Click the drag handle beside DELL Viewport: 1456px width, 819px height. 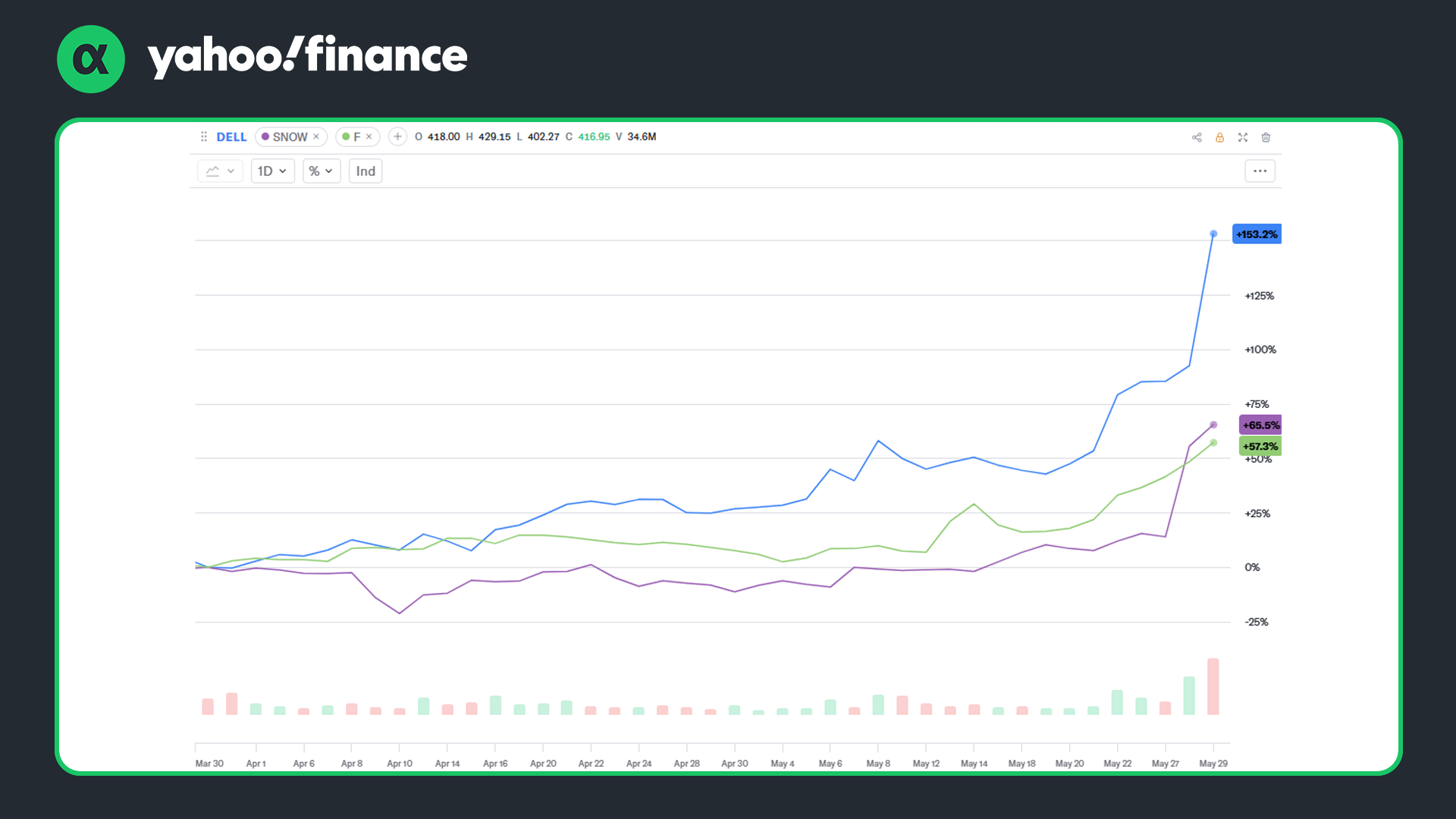pos(203,136)
